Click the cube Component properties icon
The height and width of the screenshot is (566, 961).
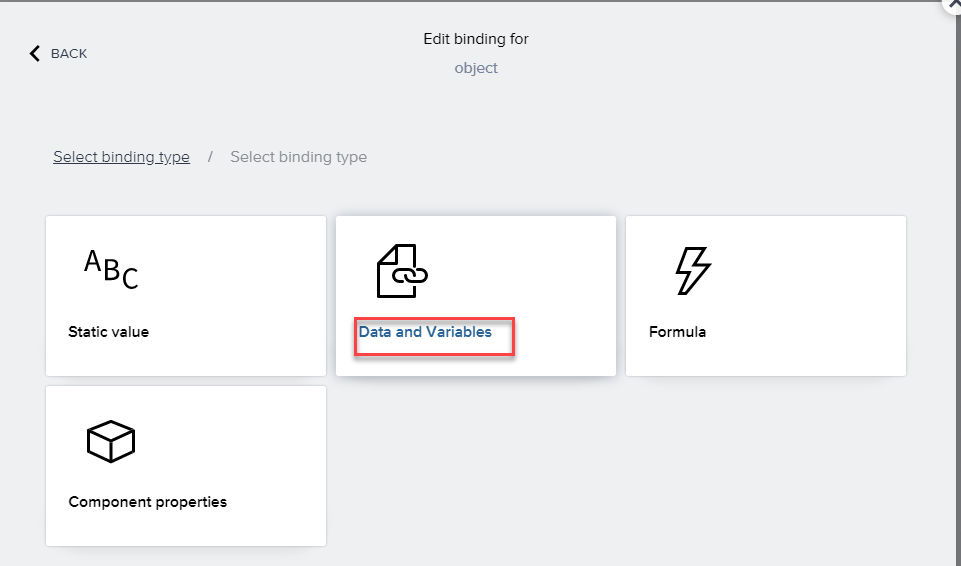click(110, 441)
